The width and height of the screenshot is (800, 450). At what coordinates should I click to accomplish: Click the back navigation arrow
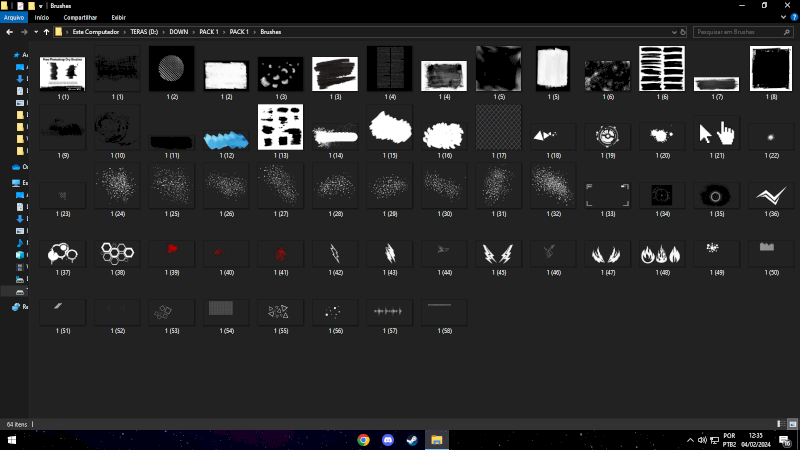[8, 32]
